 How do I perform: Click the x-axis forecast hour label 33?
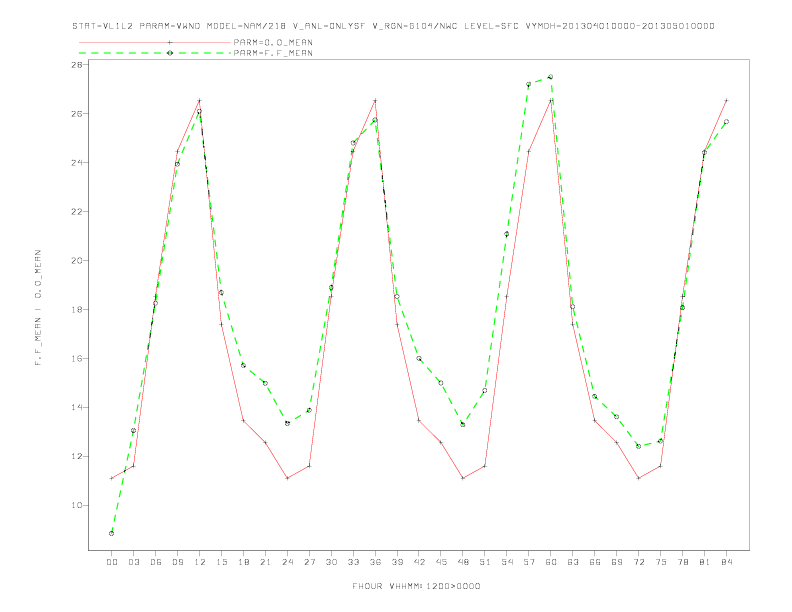(x=353, y=562)
